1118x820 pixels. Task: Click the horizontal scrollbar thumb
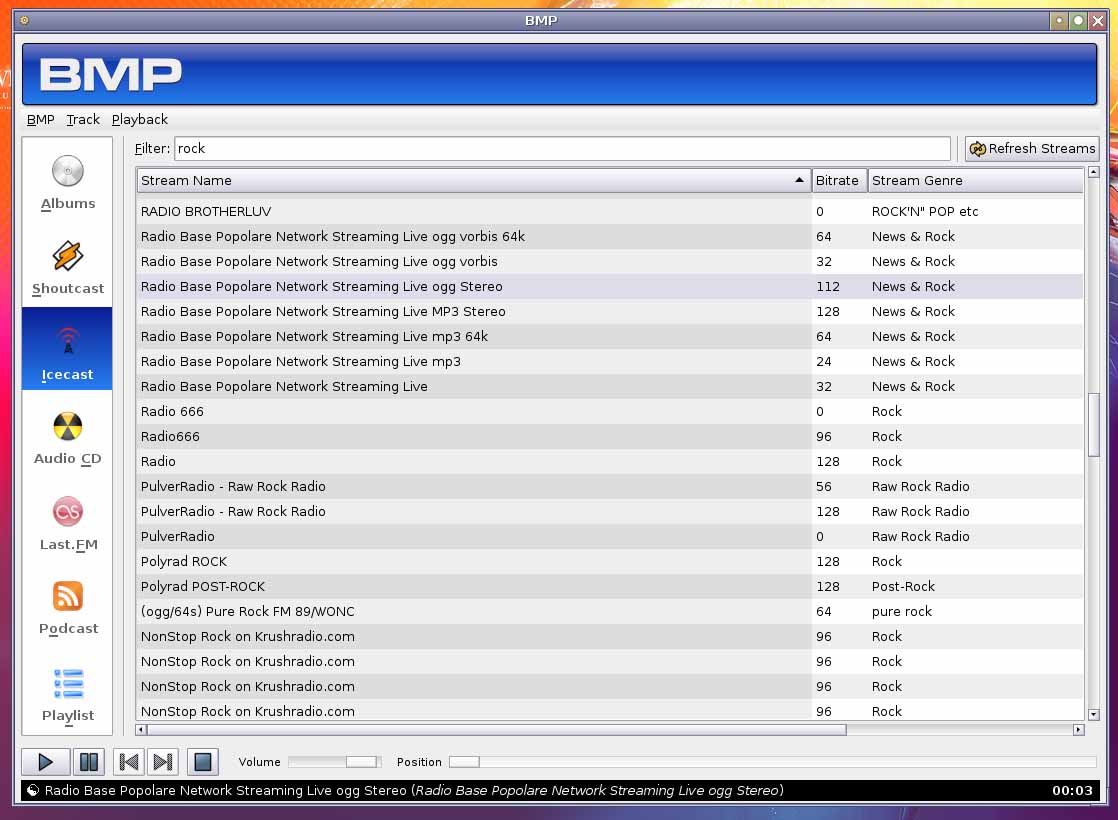(x=496, y=729)
